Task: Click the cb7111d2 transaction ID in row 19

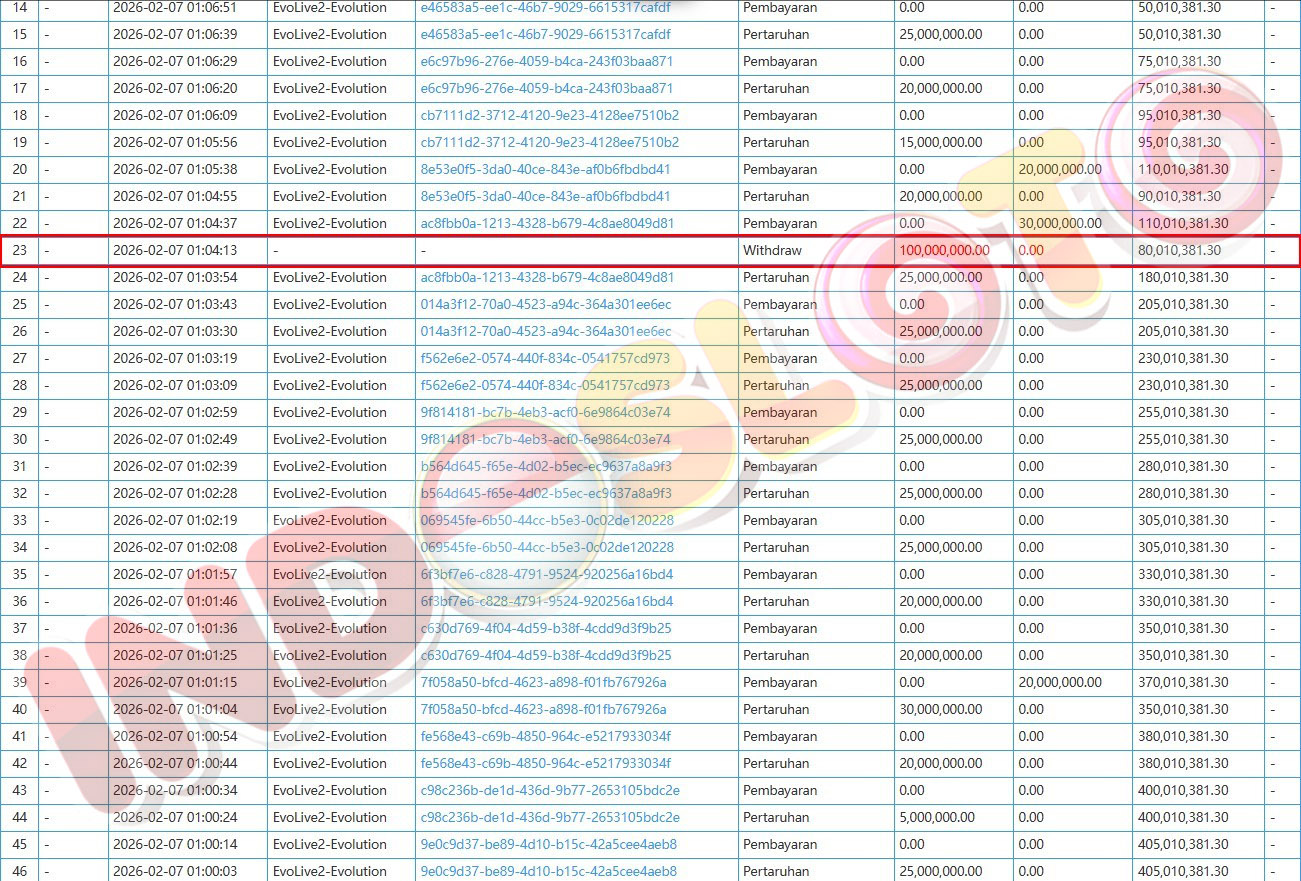Action: 549,142
